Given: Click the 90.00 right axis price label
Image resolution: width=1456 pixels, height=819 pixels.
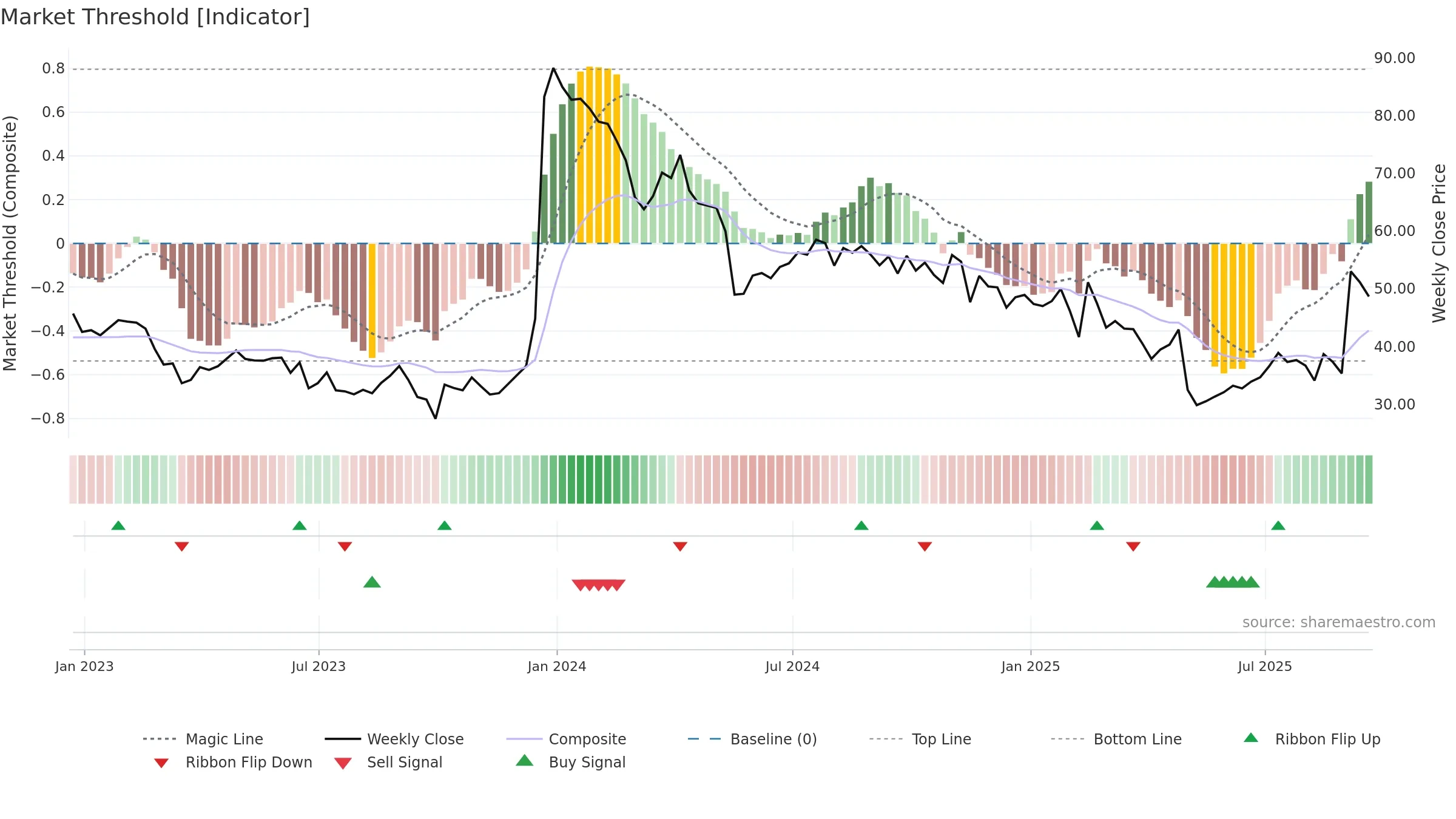Looking at the screenshot, I should [x=1395, y=58].
